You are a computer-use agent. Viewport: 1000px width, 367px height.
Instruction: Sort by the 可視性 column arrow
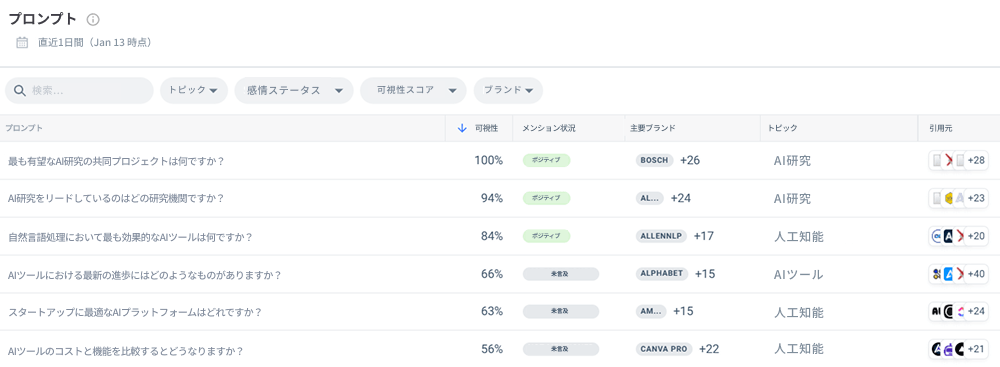pos(463,128)
